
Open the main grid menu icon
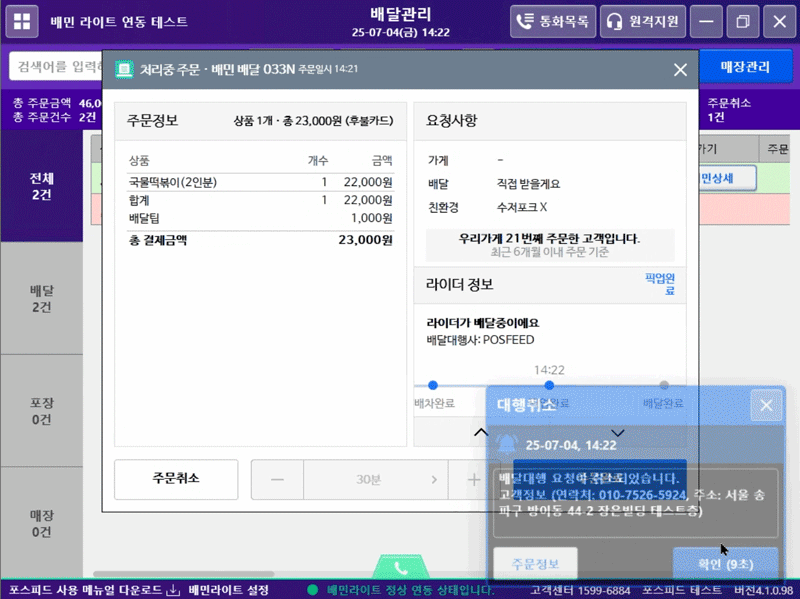22,21
